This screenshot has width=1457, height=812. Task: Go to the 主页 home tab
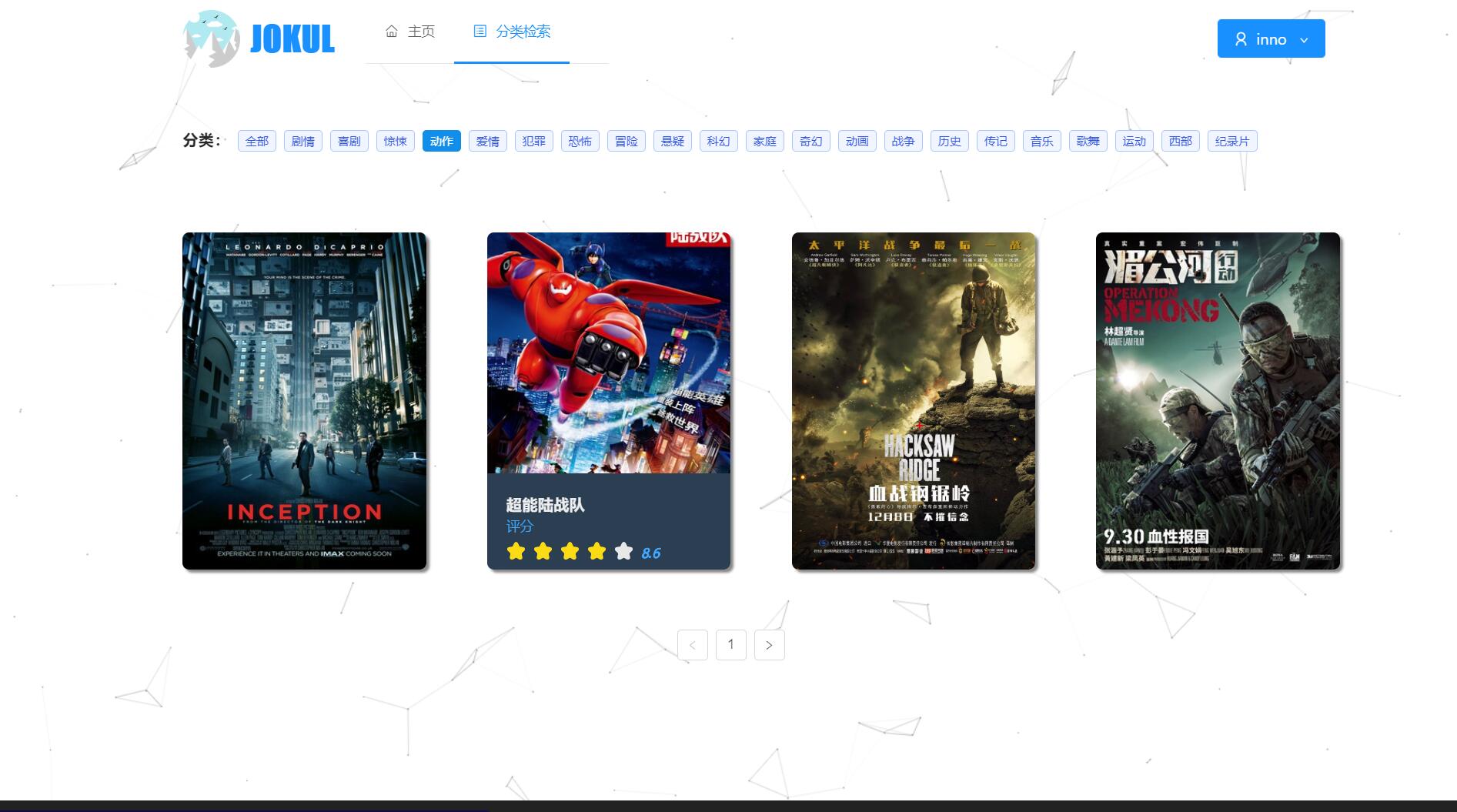click(x=410, y=32)
